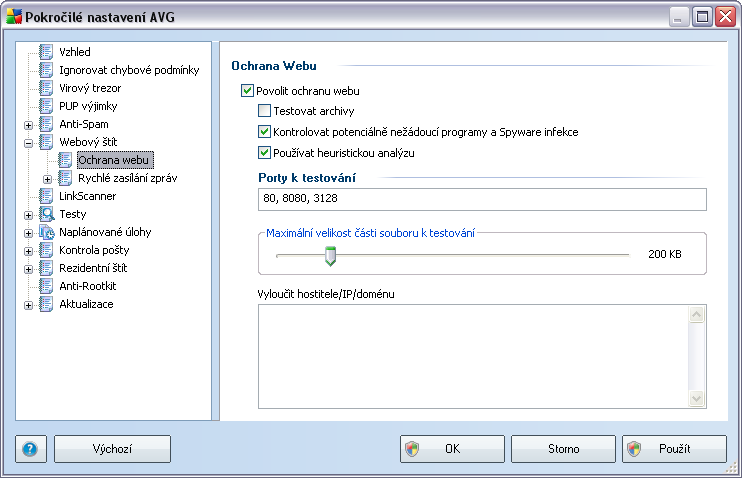The image size is (742, 478).
Task: Expand the Kontrola pošty node
Action: pyautogui.click(x=28, y=251)
